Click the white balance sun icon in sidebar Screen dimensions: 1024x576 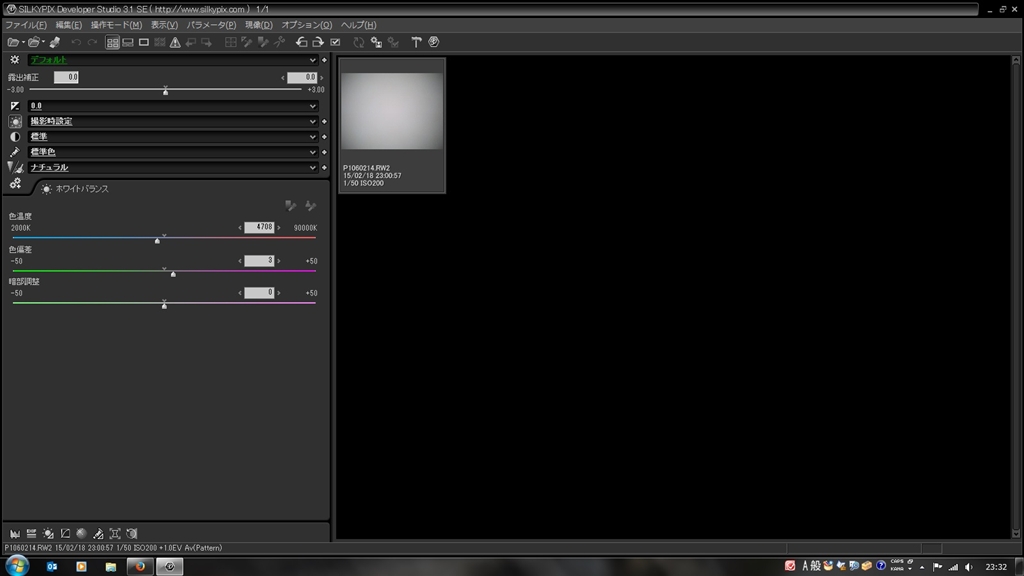pyautogui.click(x=15, y=121)
